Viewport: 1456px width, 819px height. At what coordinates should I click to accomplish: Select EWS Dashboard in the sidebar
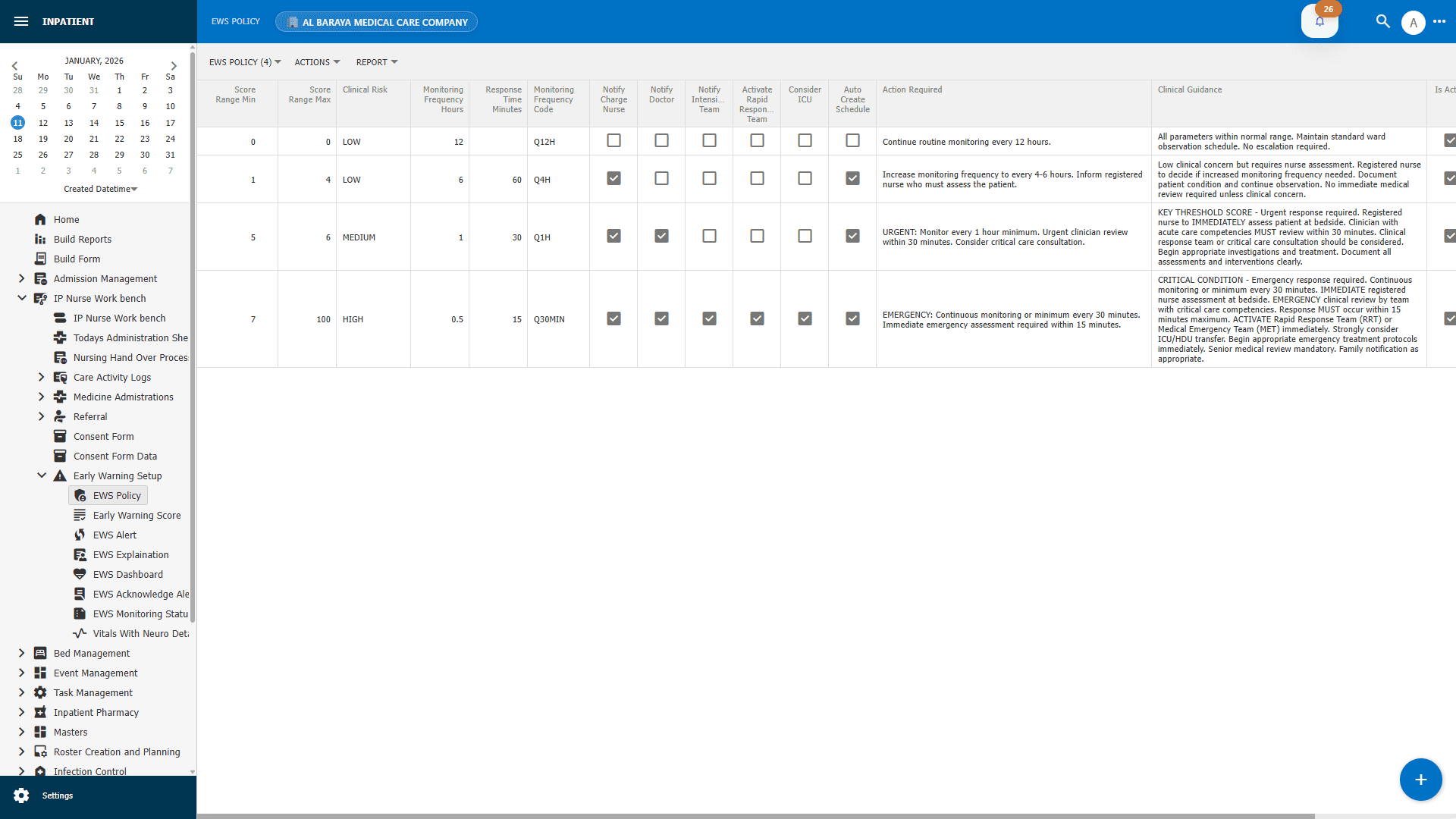point(127,574)
